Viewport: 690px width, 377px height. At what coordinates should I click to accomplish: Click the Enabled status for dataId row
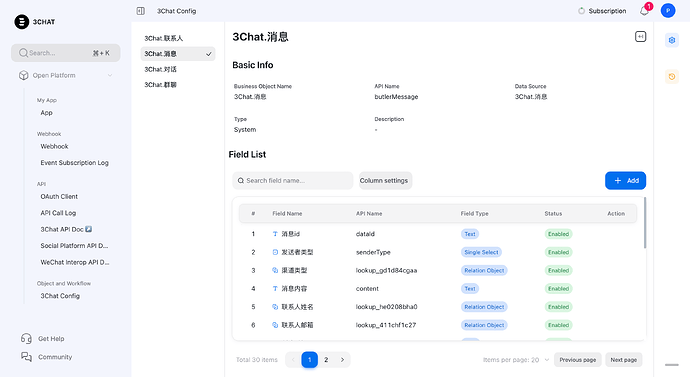558,234
